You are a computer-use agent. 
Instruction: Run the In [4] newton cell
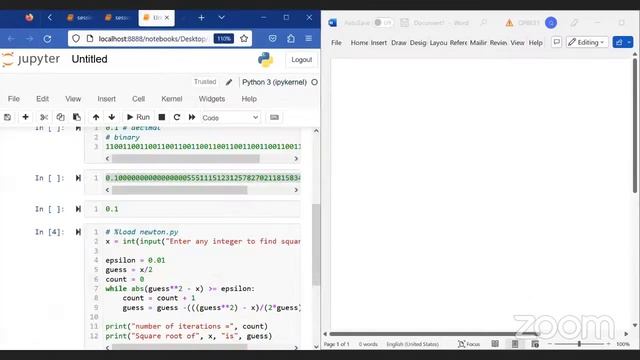78,232
